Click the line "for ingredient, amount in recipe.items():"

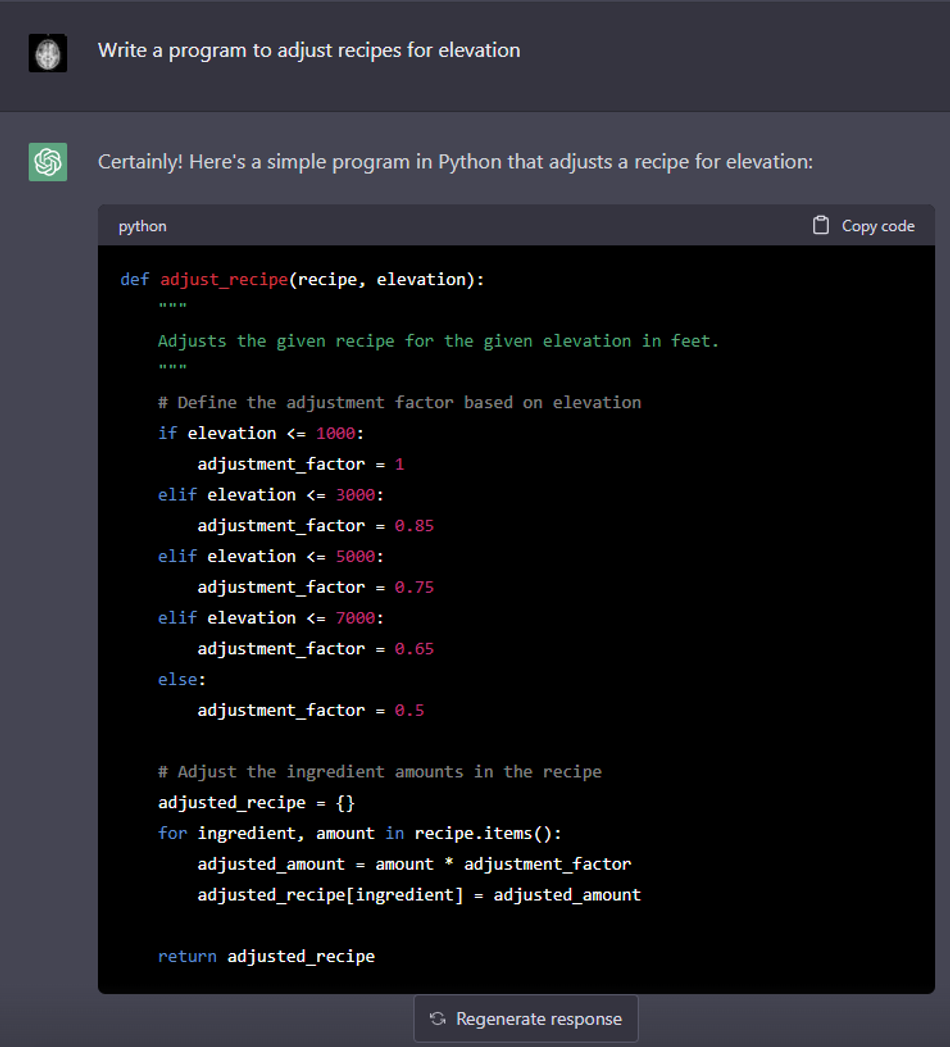(360, 833)
